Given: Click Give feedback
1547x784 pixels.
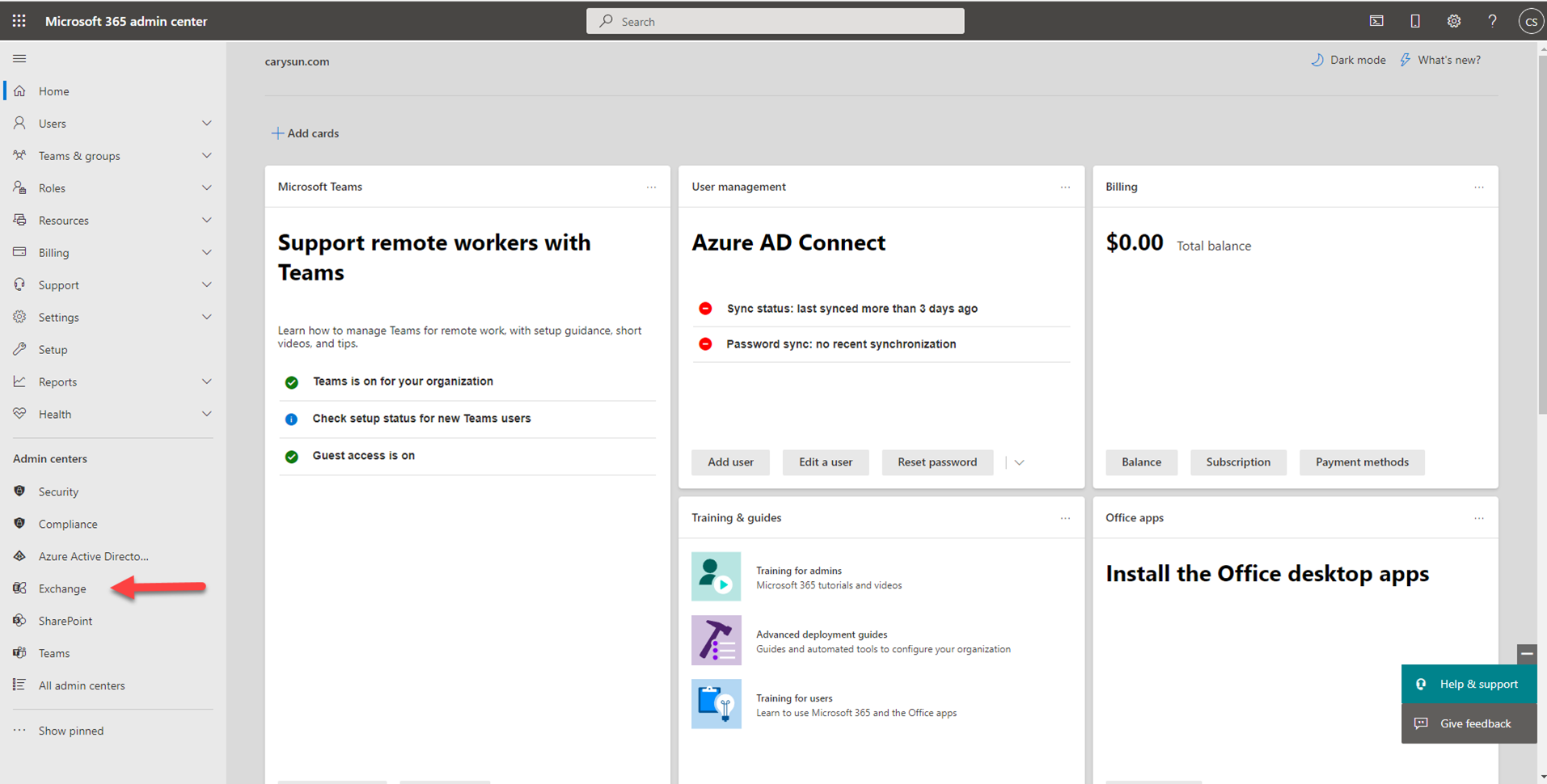Looking at the screenshot, I should pyautogui.click(x=1469, y=723).
